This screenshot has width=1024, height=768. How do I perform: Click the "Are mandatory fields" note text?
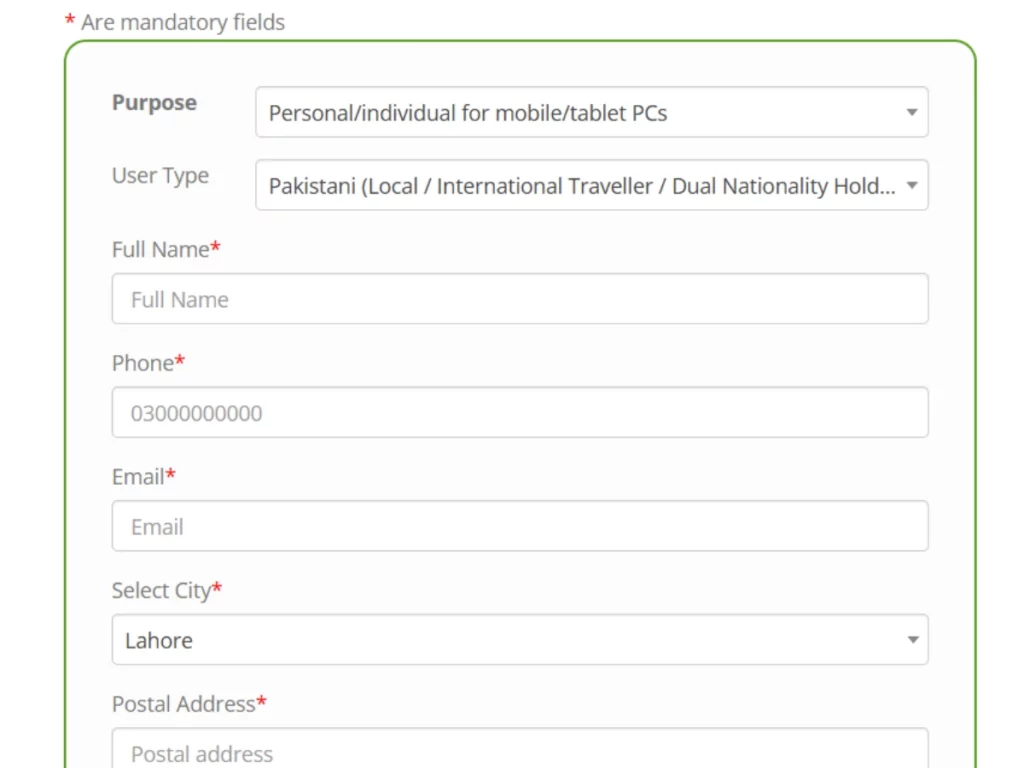183,22
